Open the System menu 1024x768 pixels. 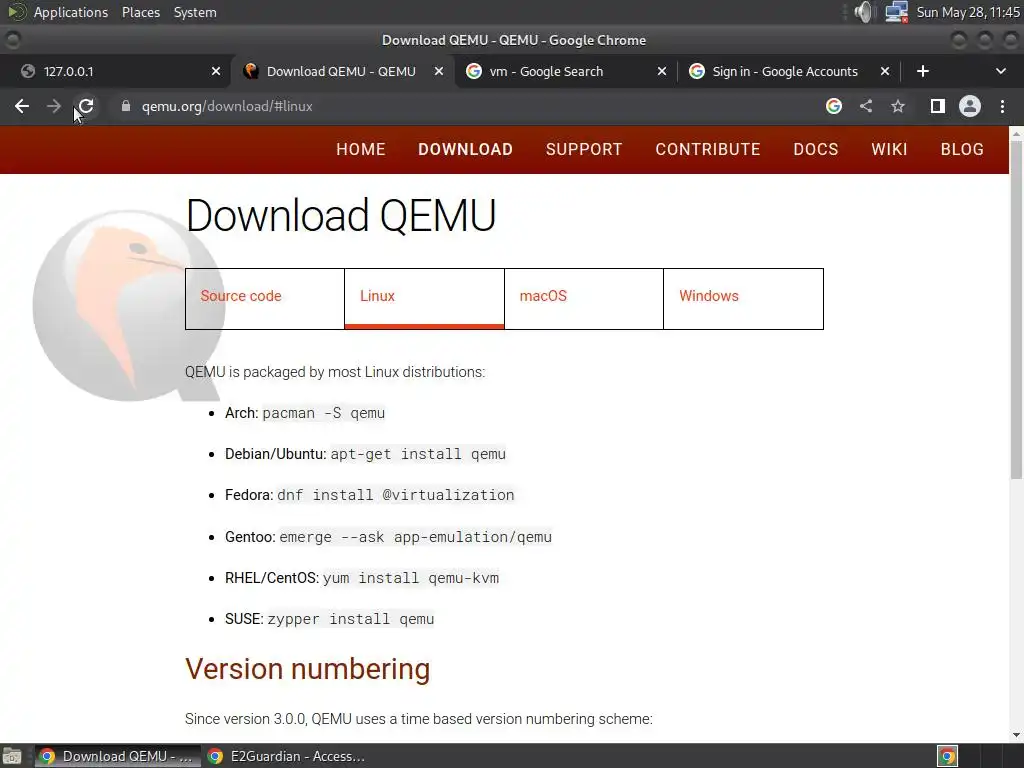click(195, 12)
